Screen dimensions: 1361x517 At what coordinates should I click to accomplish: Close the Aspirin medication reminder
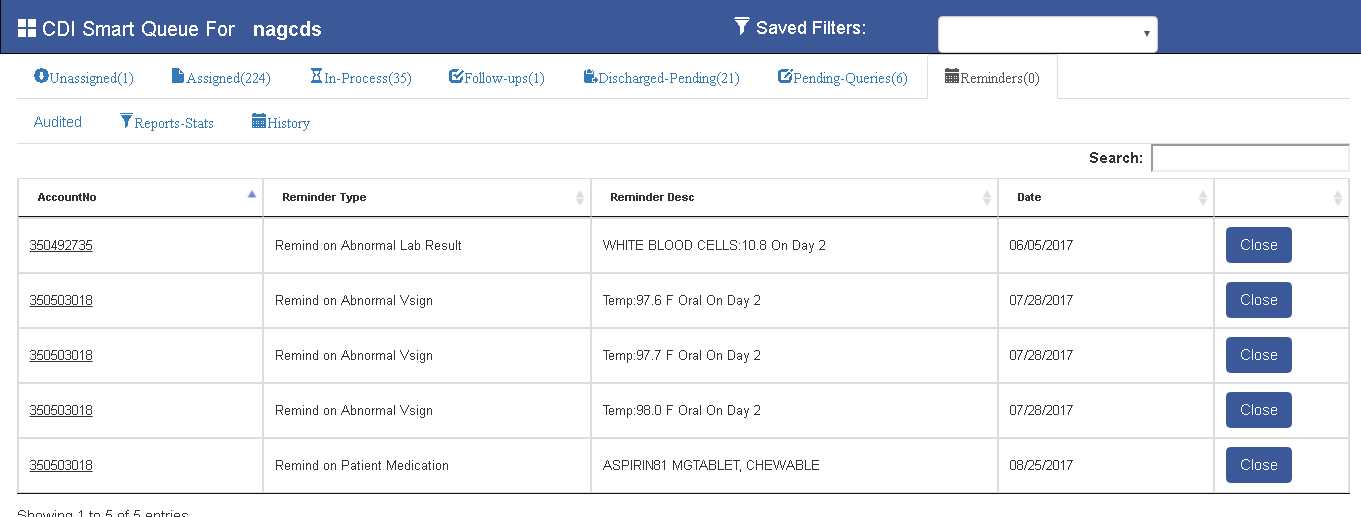pos(1258,465)
